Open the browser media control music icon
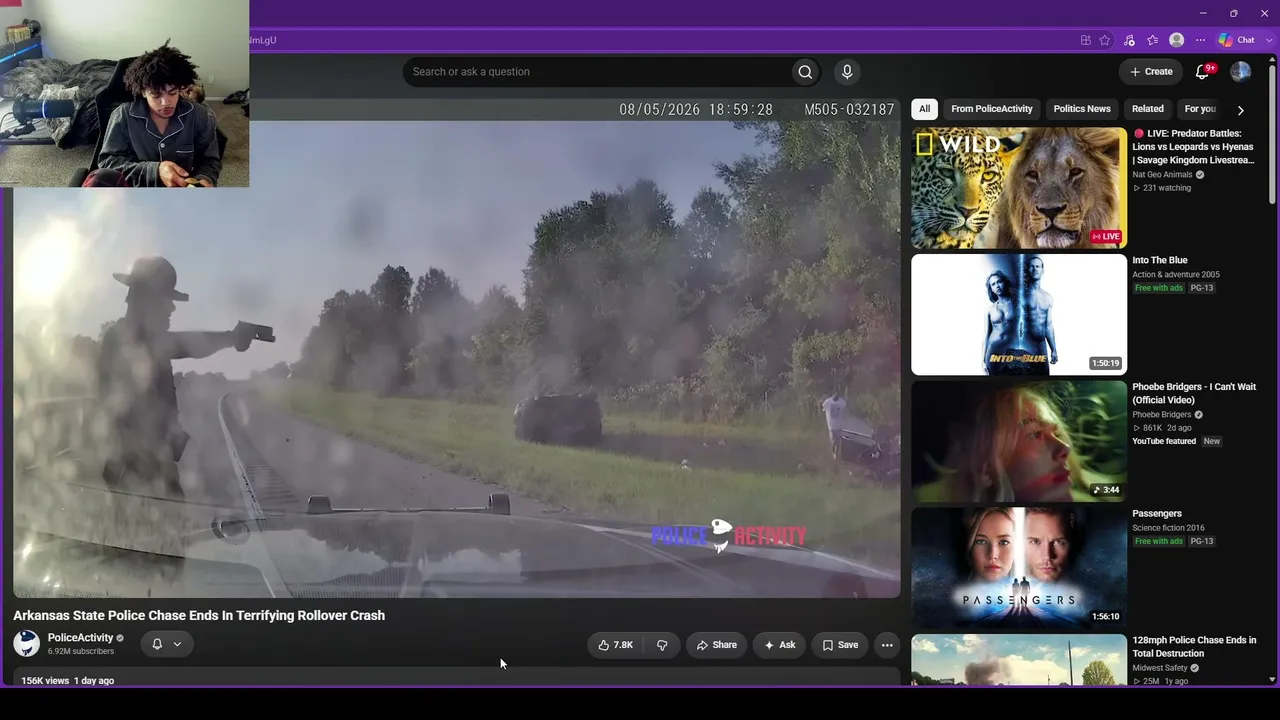The width and height of the screenshot is (1280, 720). pyautogui.click(x=1129, y=40)
